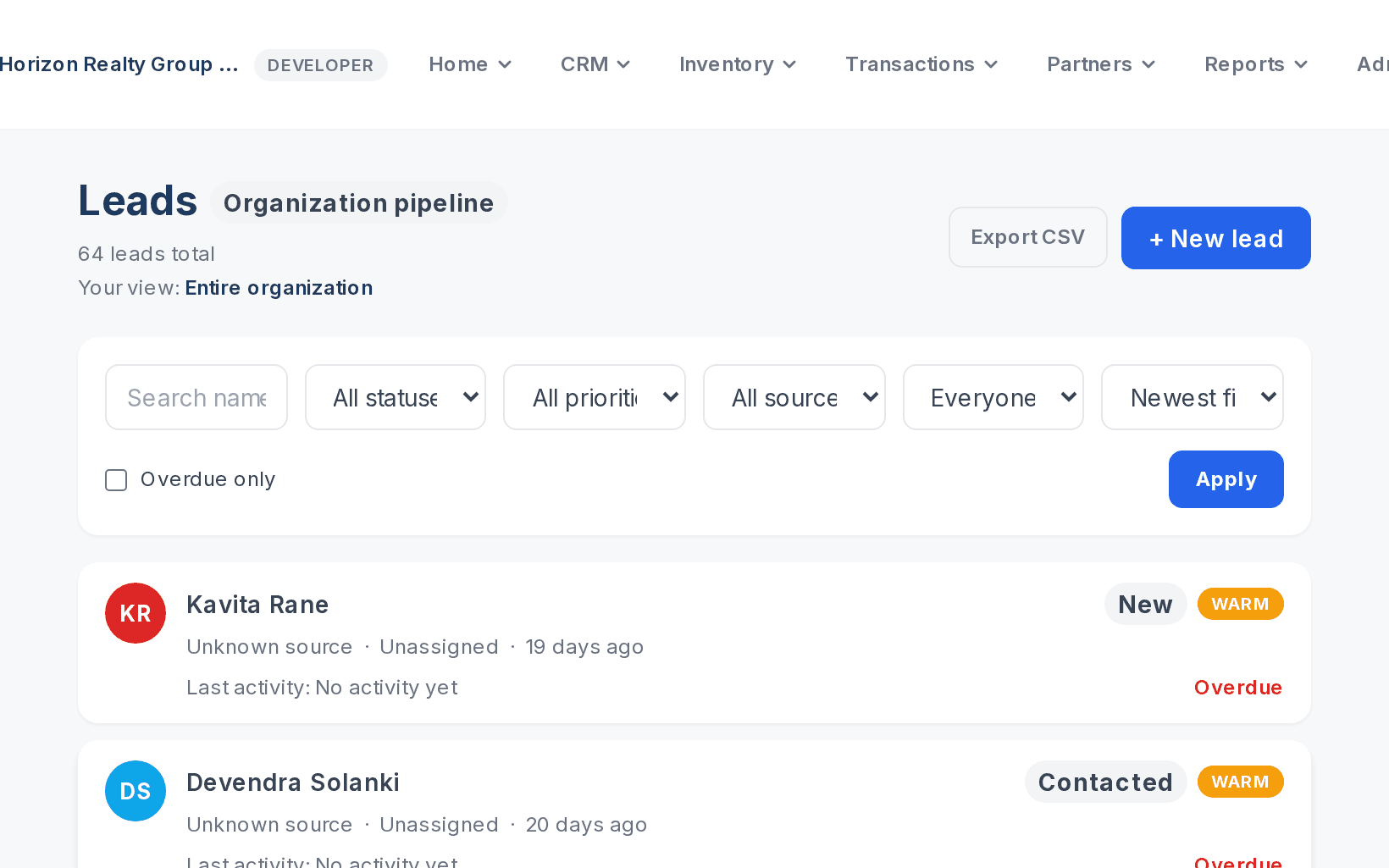Create a new lead with + New lead
Viewport: 1389px width, 868px height.
pyautogui.click(x=1216, y=238)
